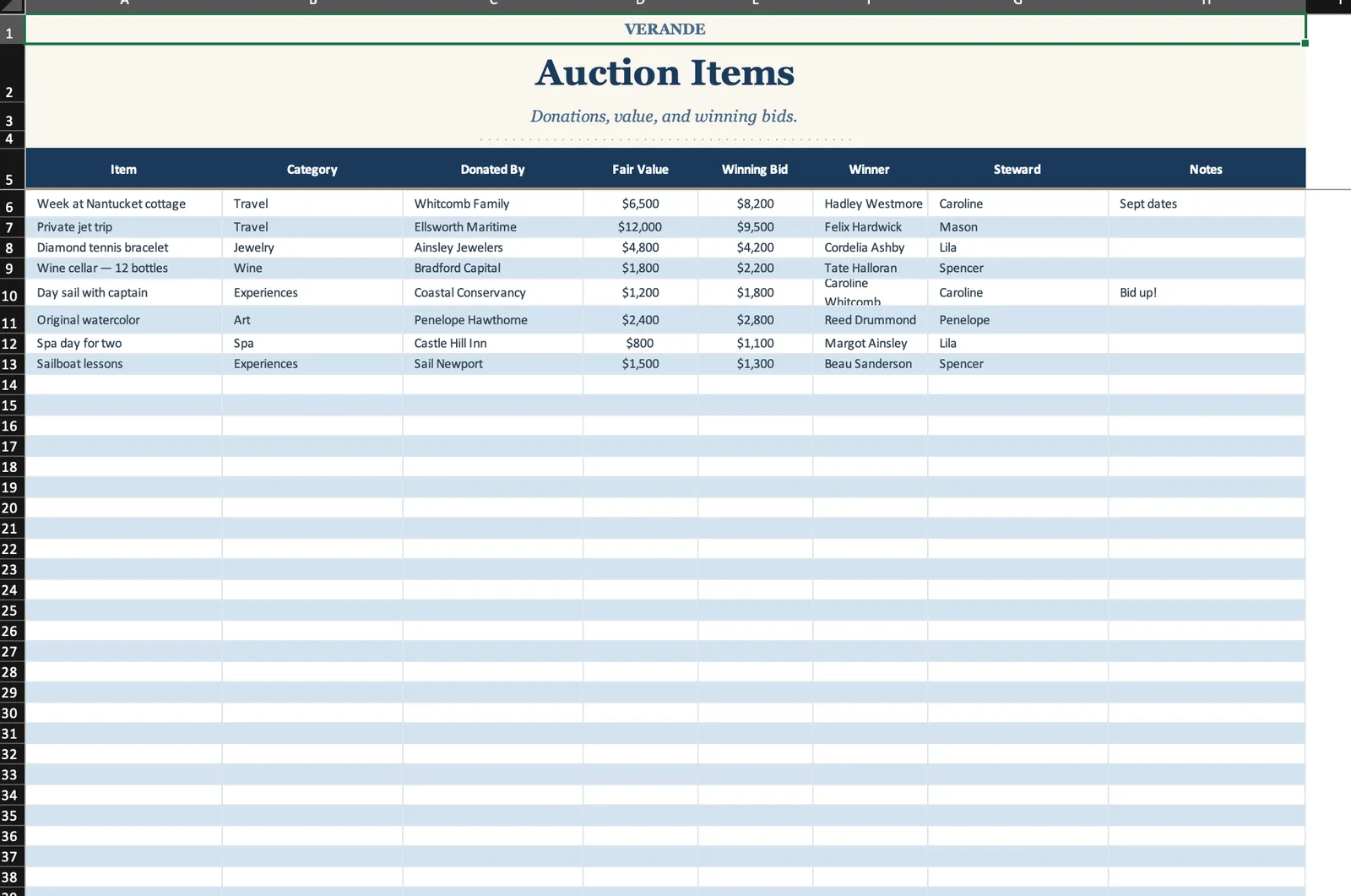Click the $4,800 fair value cell
This screenshot has width=1351, height=896.
point(640,247)
